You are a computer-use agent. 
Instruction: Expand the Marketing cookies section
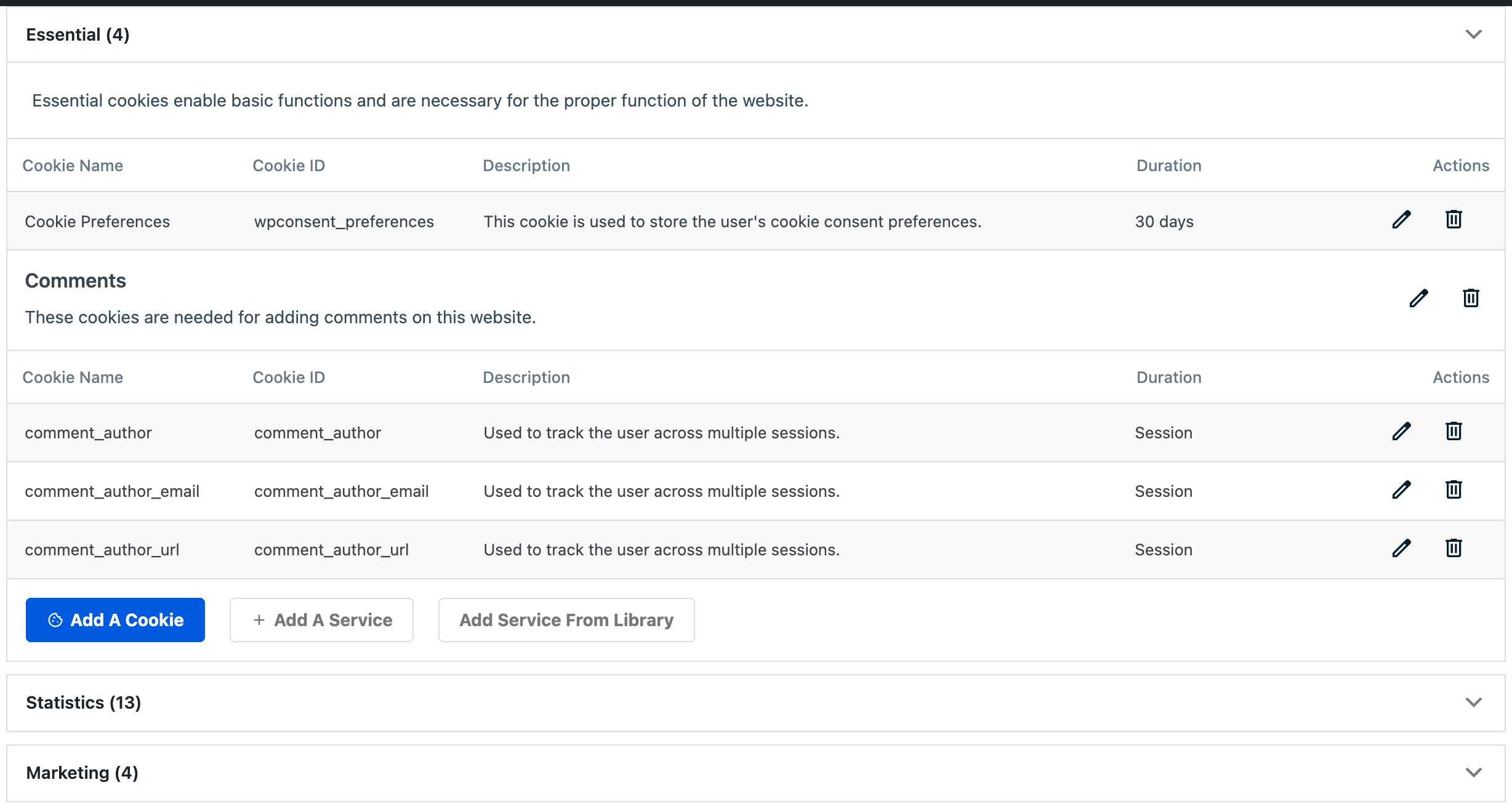click(1473, 771)
